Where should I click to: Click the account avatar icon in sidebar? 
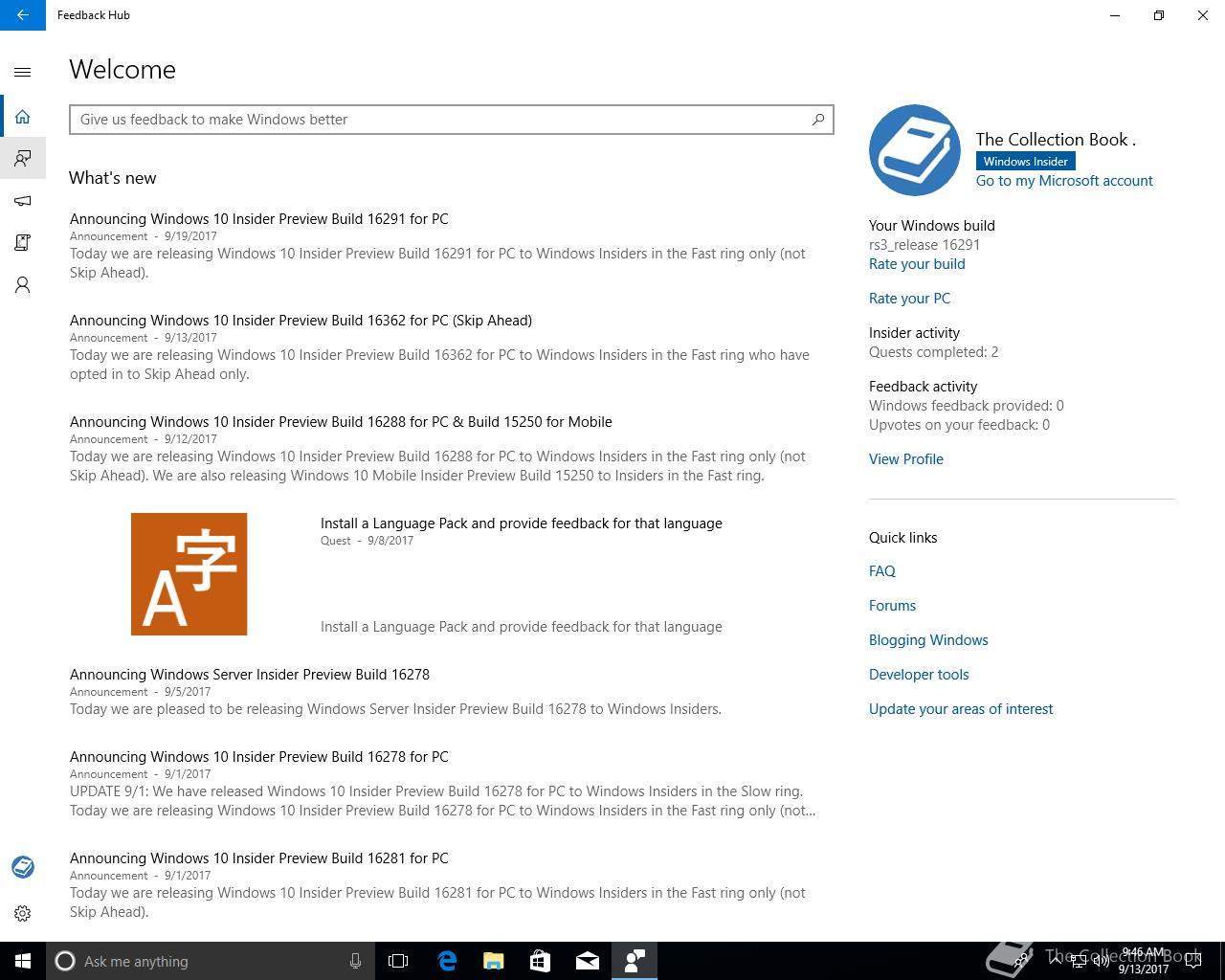(x=23, y=867)
